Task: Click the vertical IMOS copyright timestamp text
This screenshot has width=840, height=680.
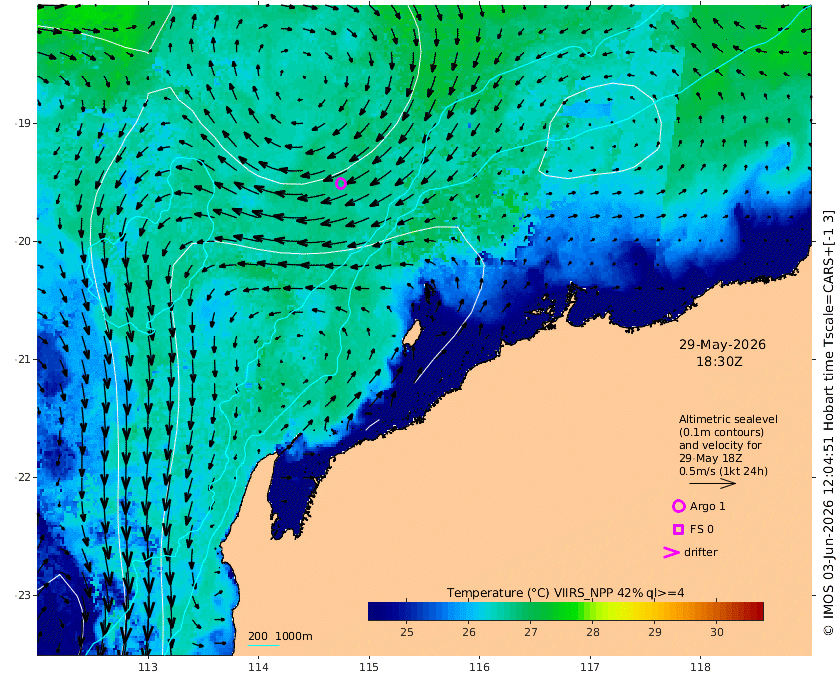Action: pyautogui.click(x=829, y=423)
